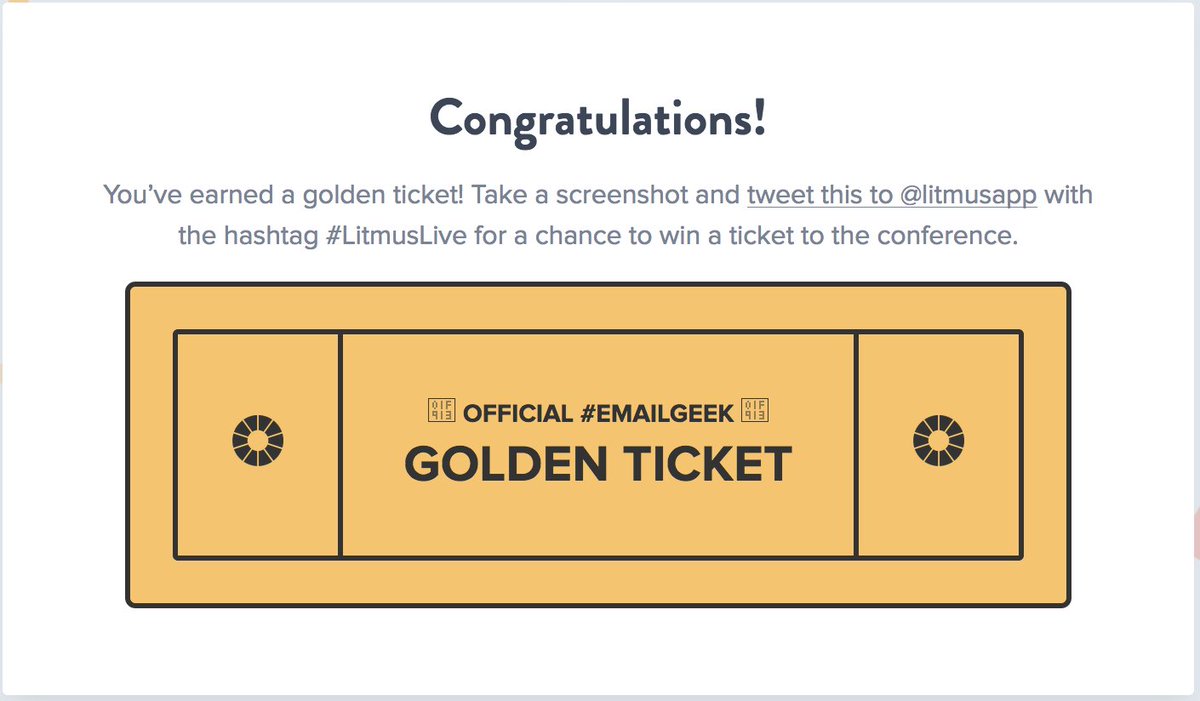Open the "tweet this to @litmusapp" link

point(892,194)
